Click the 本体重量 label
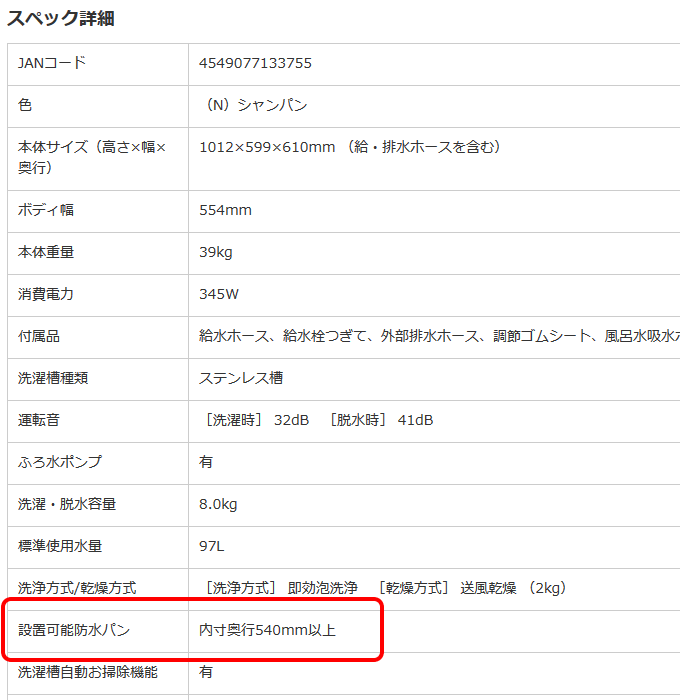Viewport: 680px width, 700px height. click(46, 252)
